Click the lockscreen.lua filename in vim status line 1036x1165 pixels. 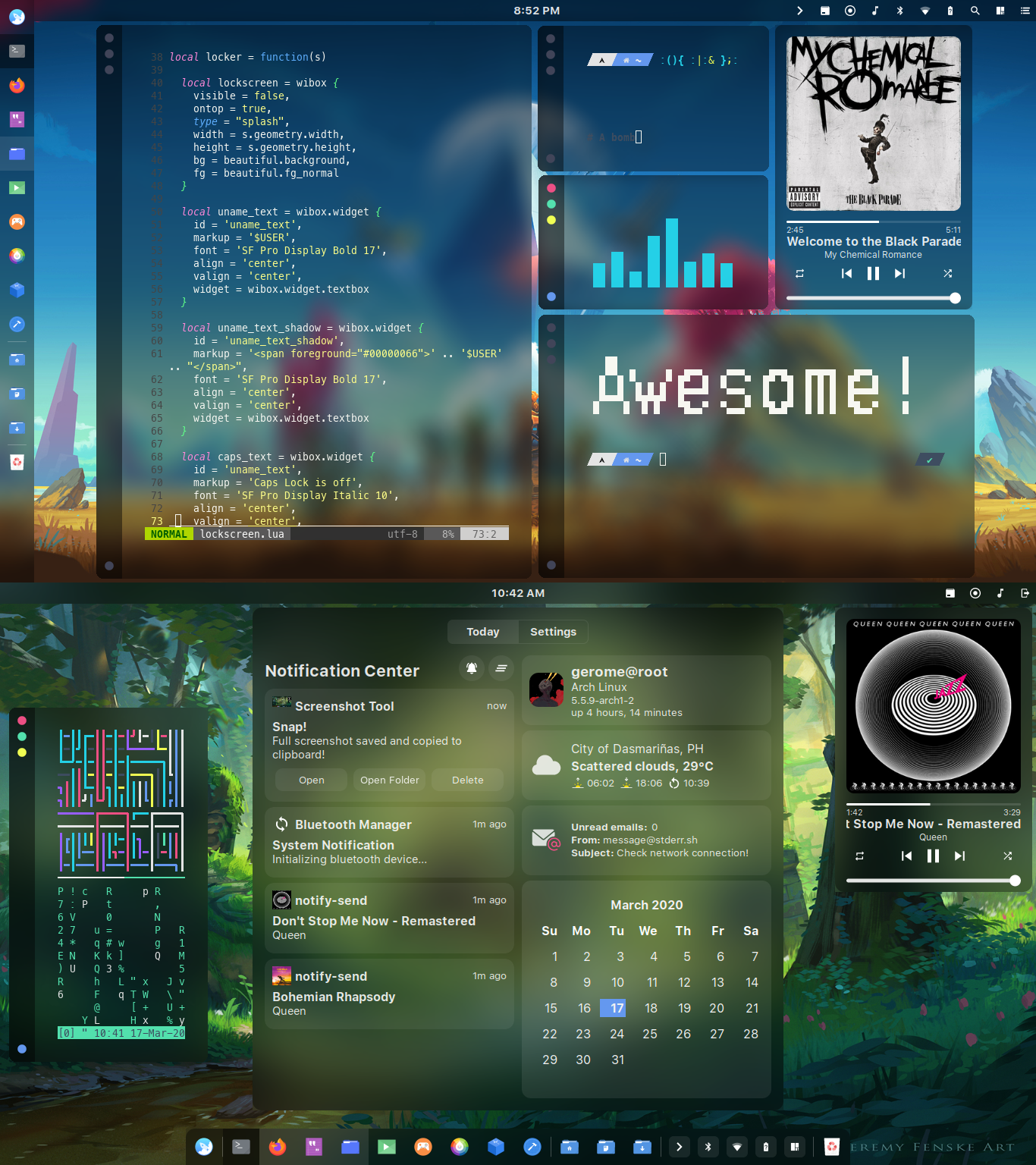point(242,534)
